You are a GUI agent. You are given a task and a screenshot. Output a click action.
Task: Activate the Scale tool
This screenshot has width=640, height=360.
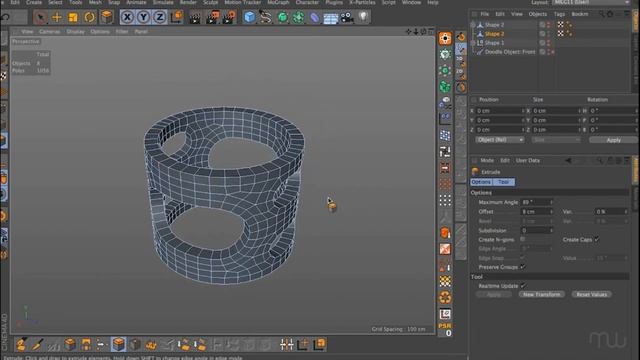coord(73,17)
